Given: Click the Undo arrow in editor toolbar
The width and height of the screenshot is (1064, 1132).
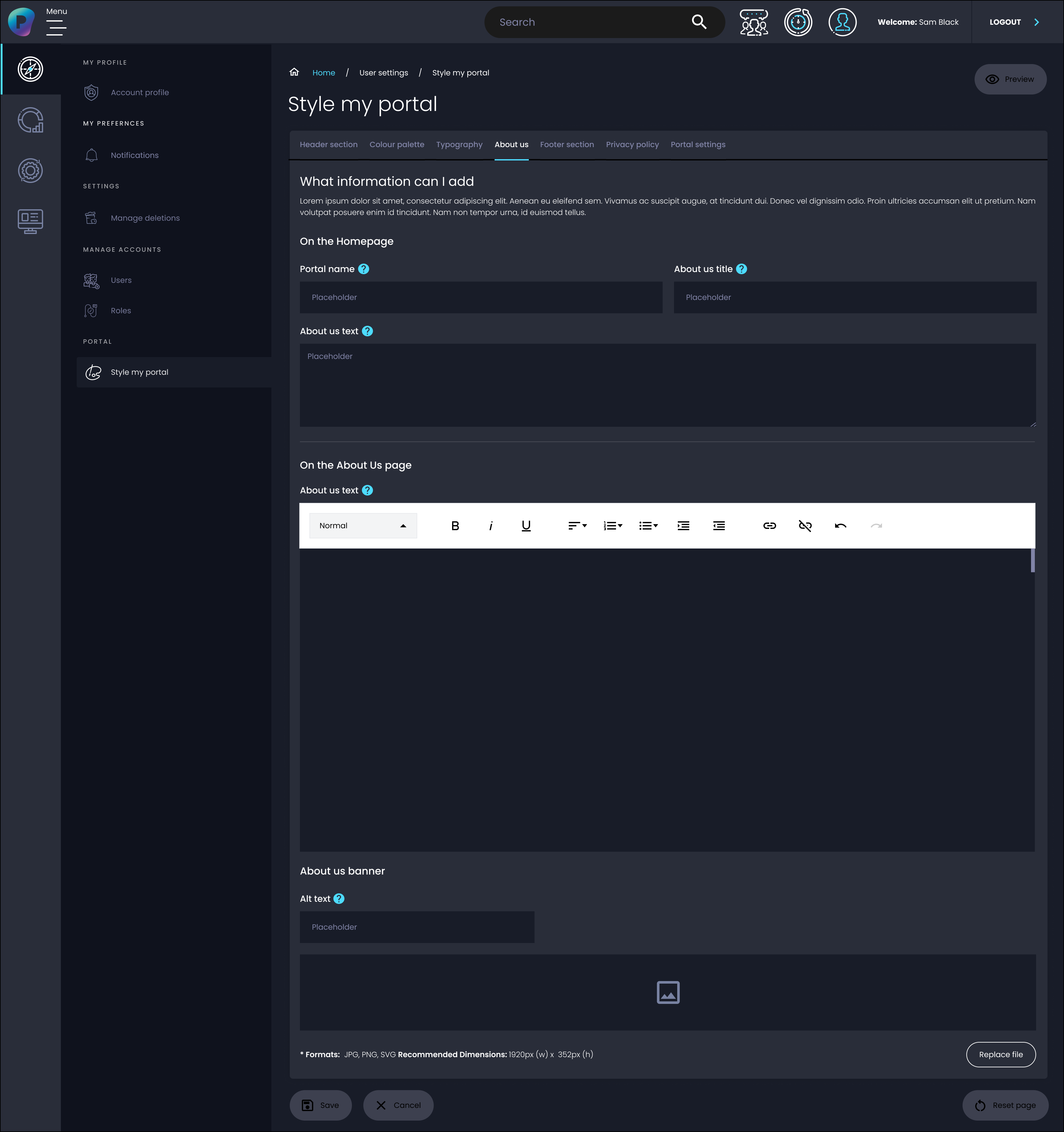Looking at the screenshot, I should tap(840, 526).
